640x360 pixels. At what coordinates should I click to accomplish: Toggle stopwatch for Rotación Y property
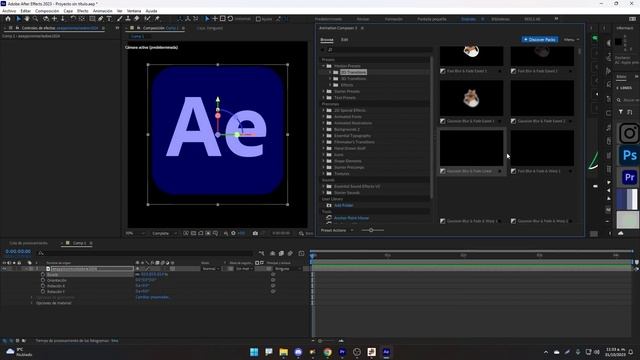(43, 291)
